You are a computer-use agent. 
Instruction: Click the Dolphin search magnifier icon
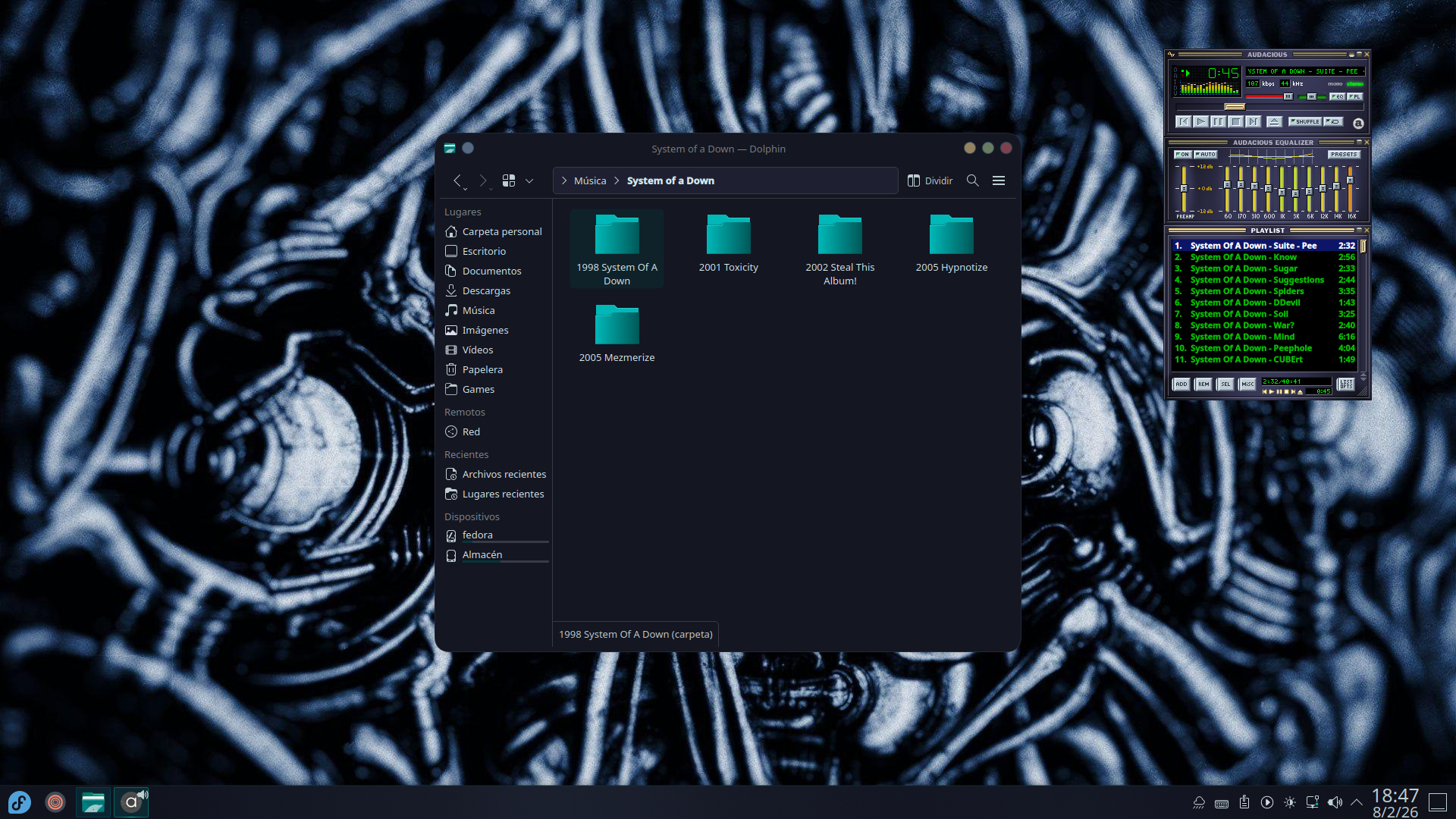coord(972,180)
